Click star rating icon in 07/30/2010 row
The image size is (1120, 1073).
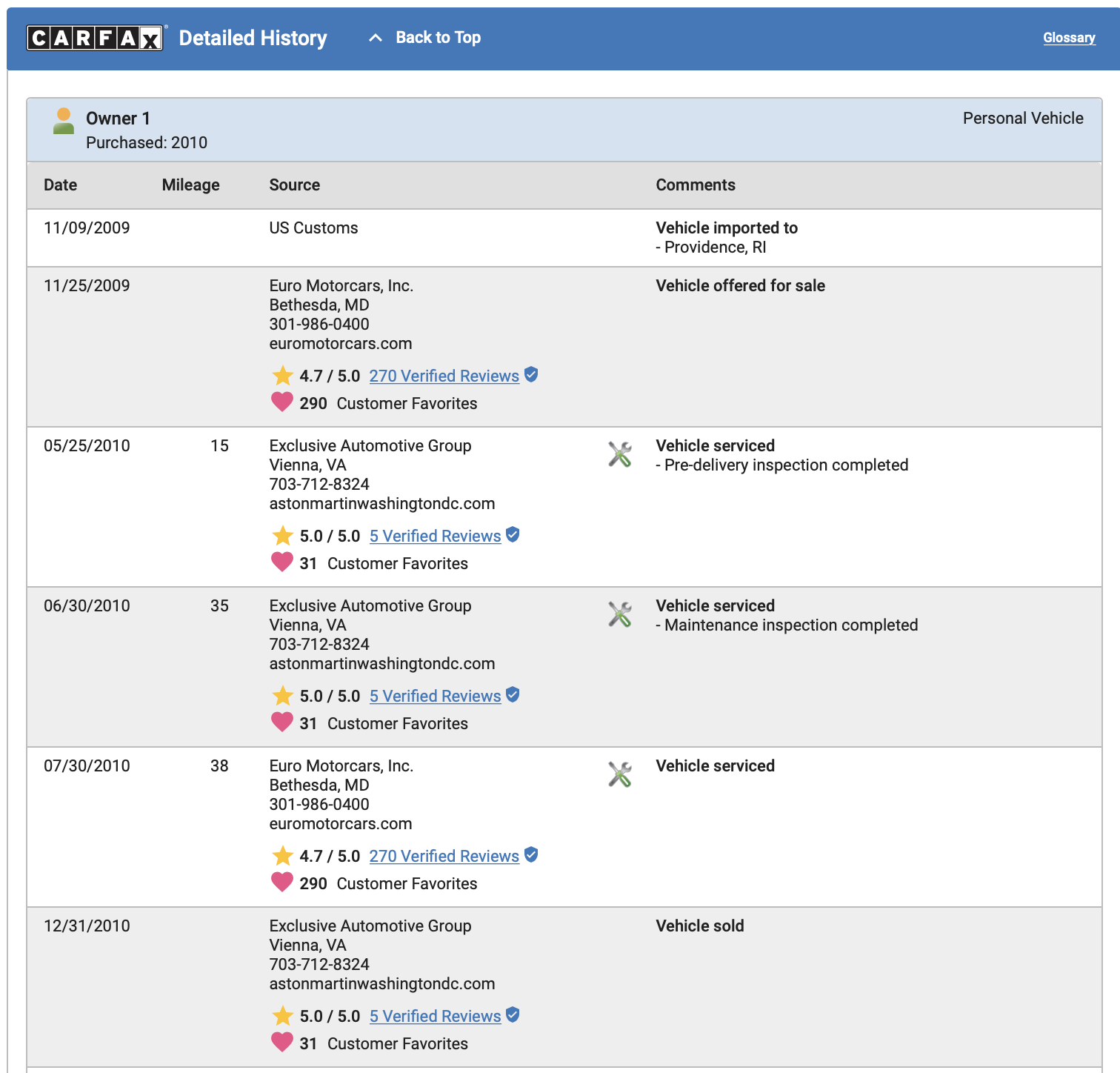tap(282, 856)
